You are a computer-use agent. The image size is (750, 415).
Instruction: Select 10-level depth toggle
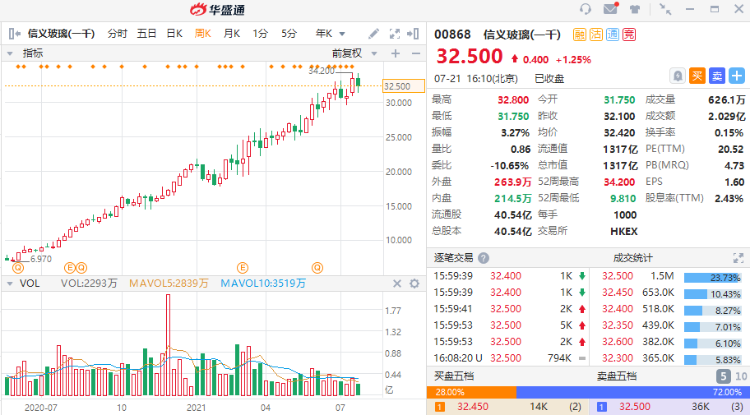coord(741,376)
